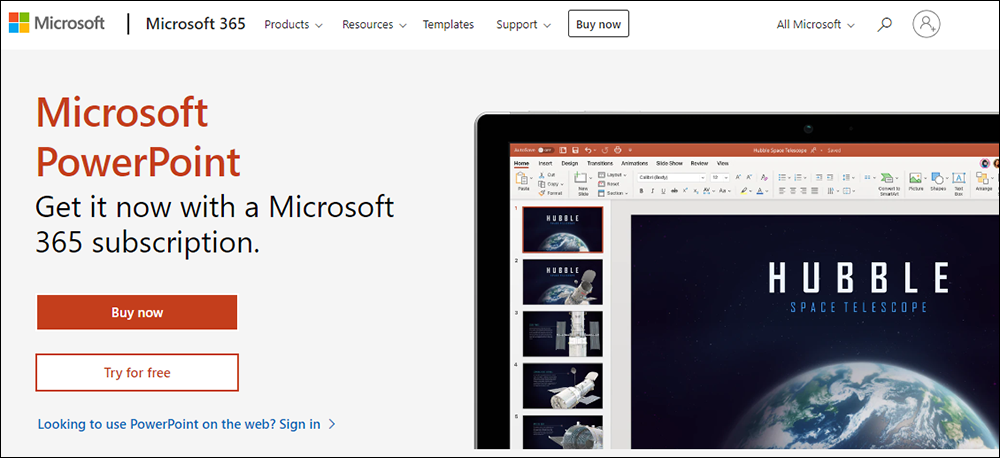Click the Arrange icon

pyautogui.click(x=982, y=178)
